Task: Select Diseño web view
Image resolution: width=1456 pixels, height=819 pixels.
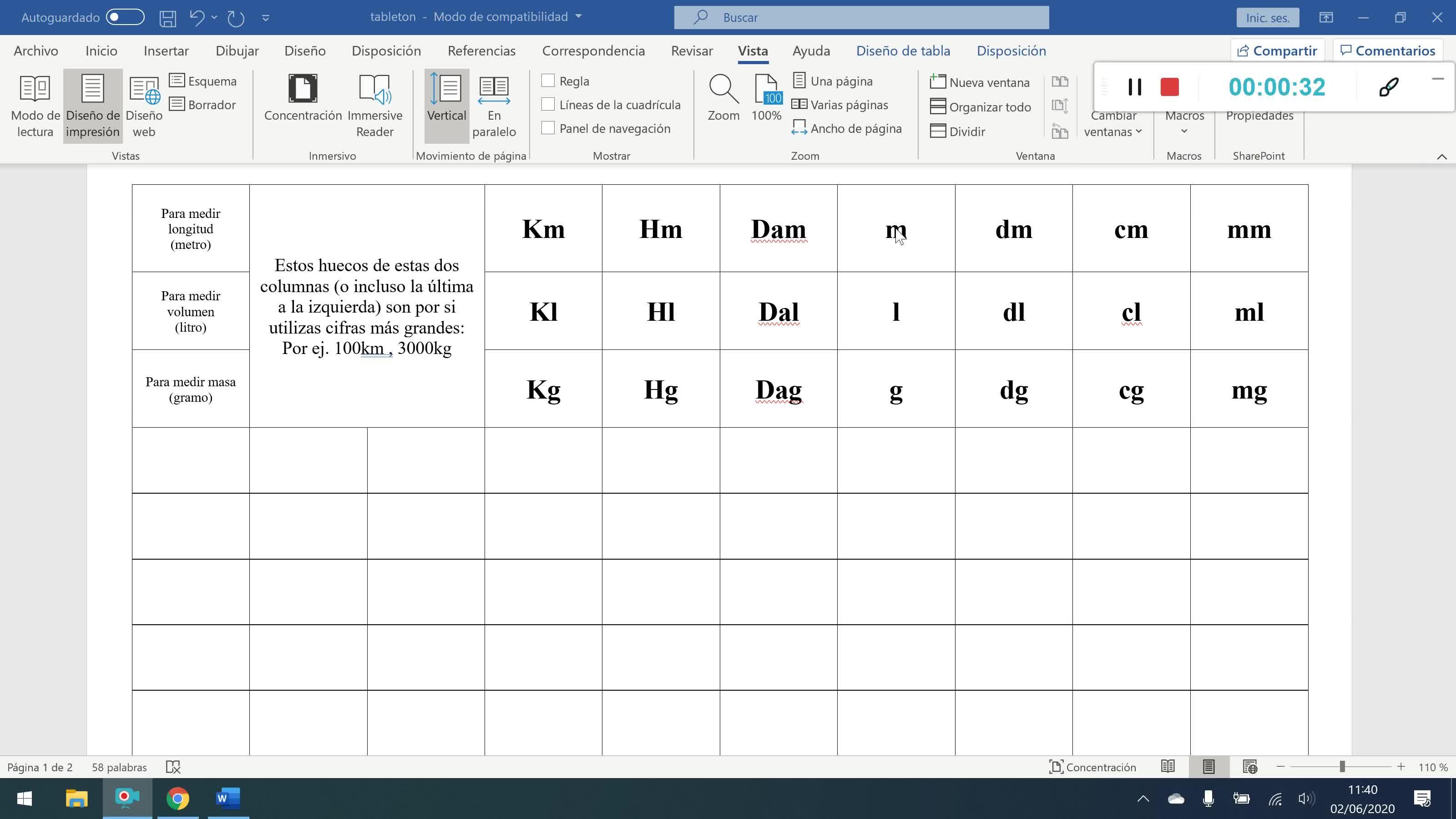Action: [144, 105]
